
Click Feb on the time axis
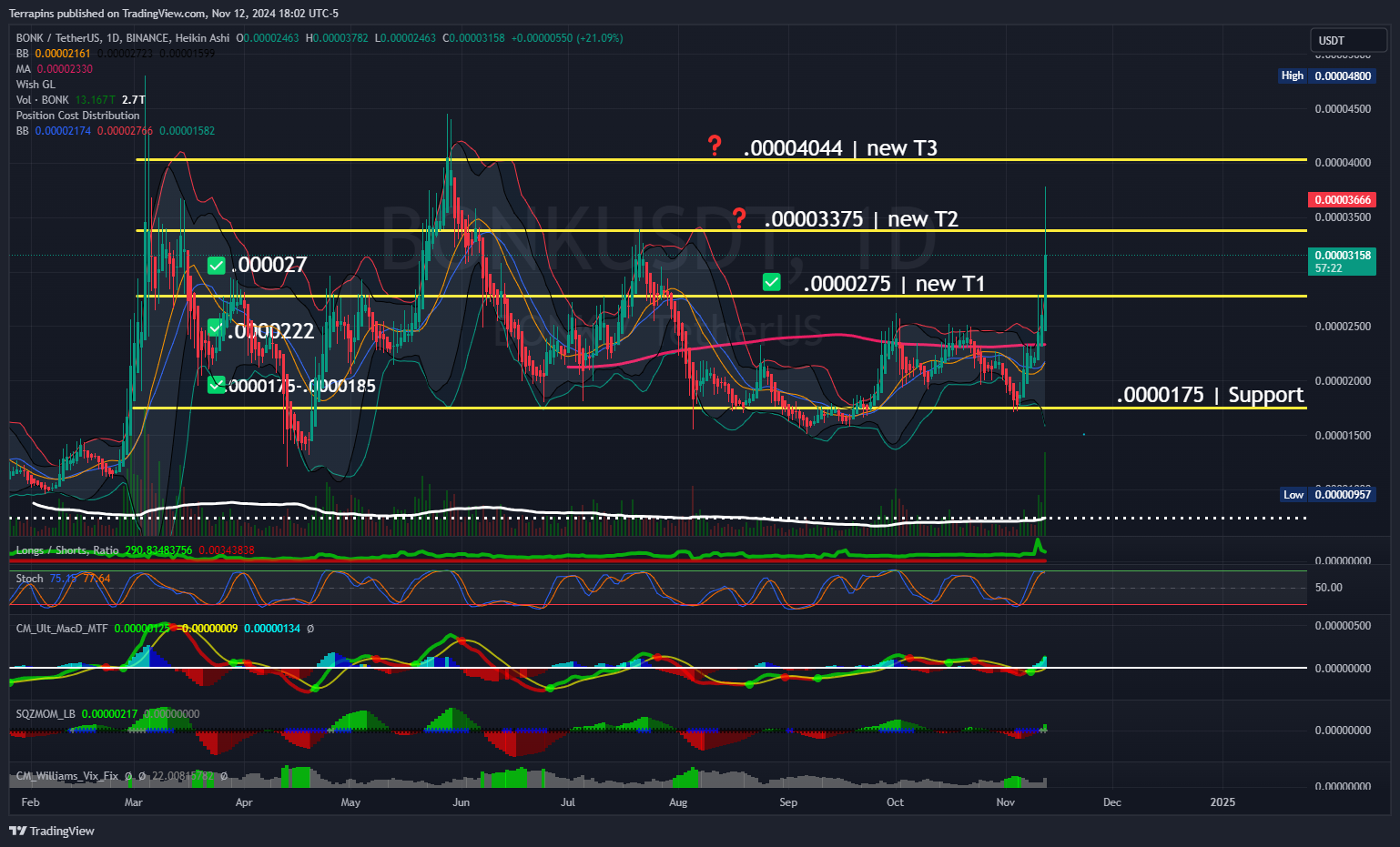pyautogui.click(x=30, y=802)
